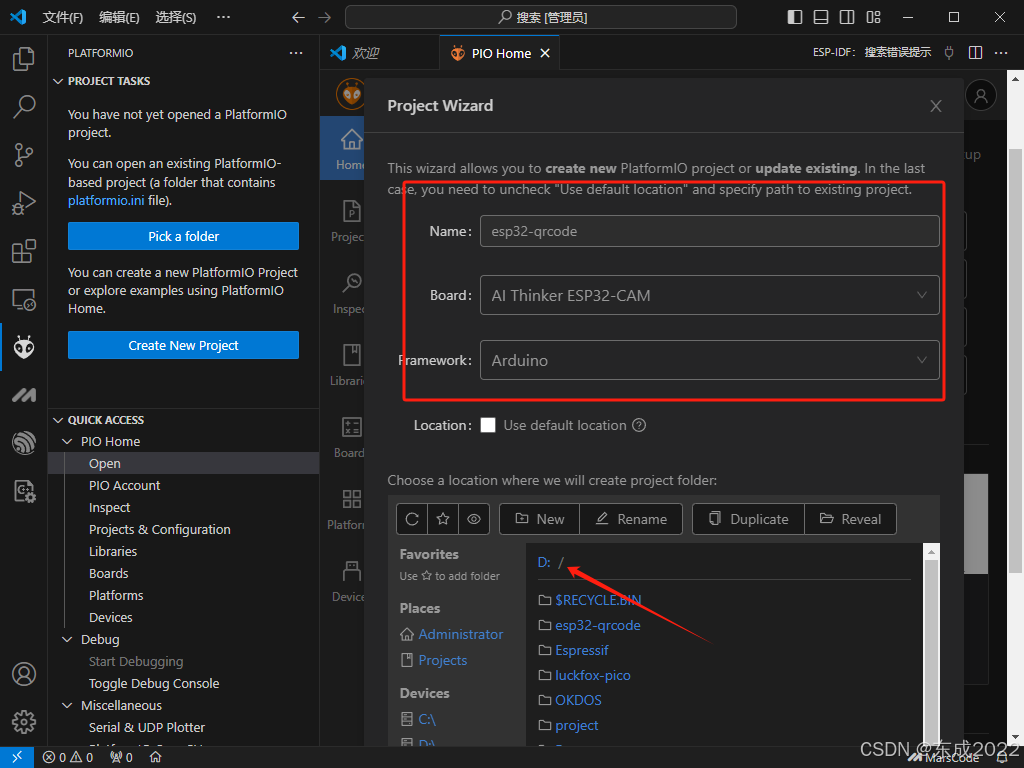Open Remote Explorer in activity bar
The height and width of the screenshot is (768, 1024).
[24, 300]
